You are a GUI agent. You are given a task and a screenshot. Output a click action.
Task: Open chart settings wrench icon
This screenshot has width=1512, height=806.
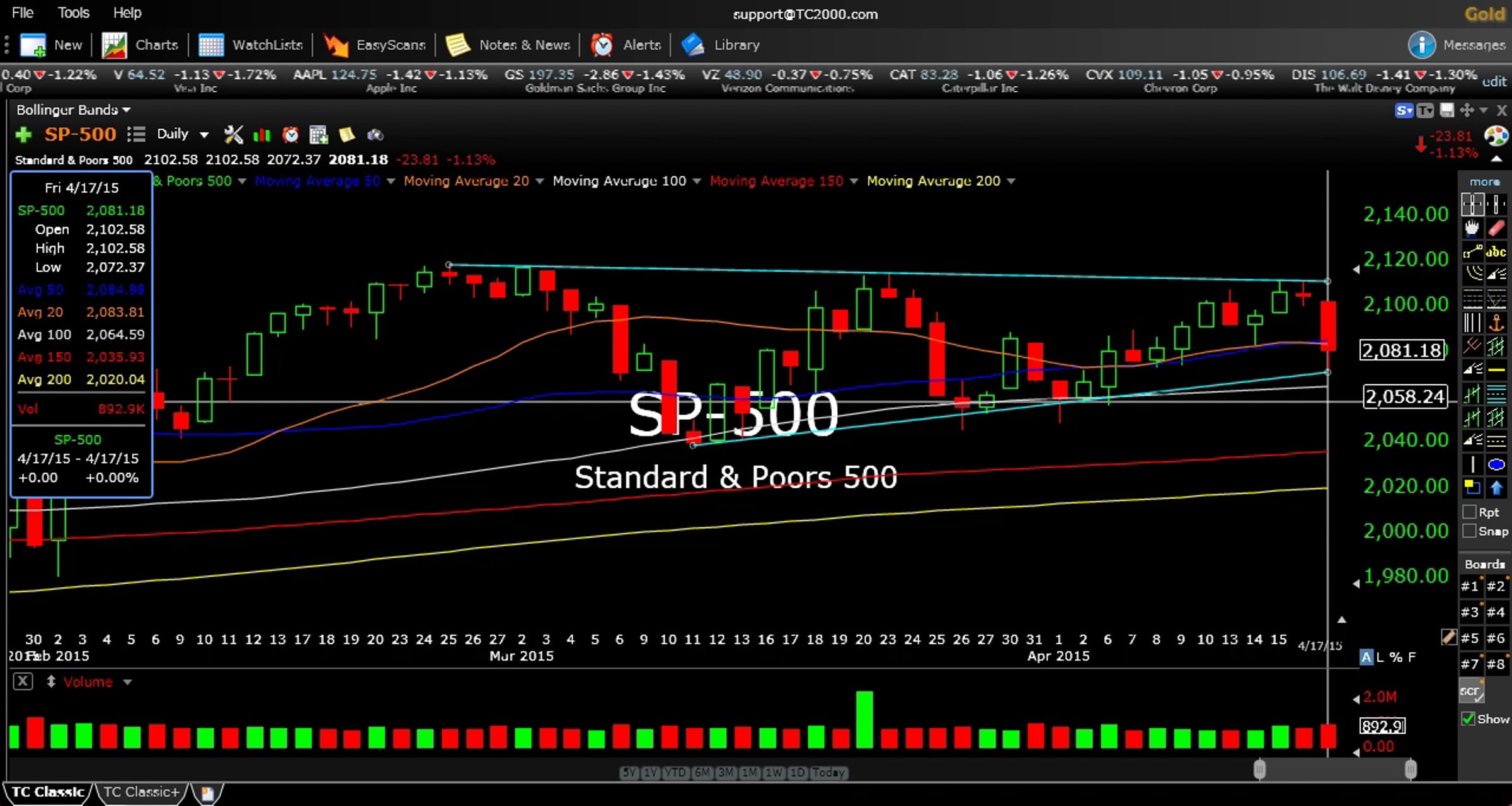point(233,134)
